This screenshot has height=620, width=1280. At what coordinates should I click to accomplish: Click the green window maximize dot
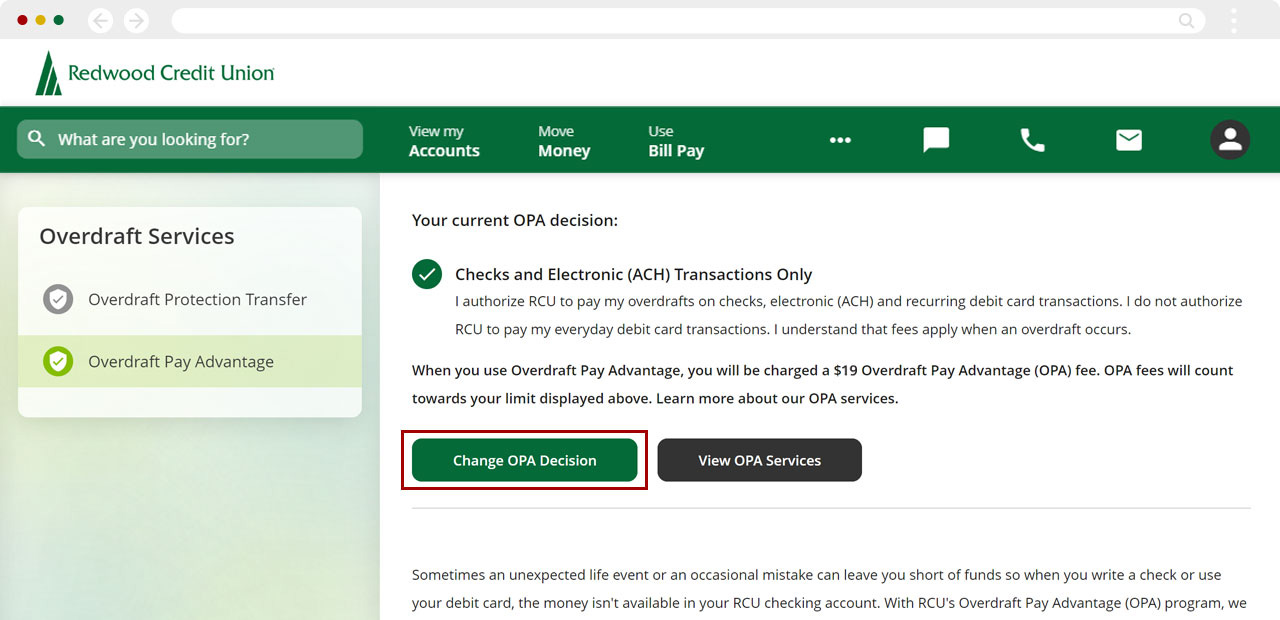[58, 20]
